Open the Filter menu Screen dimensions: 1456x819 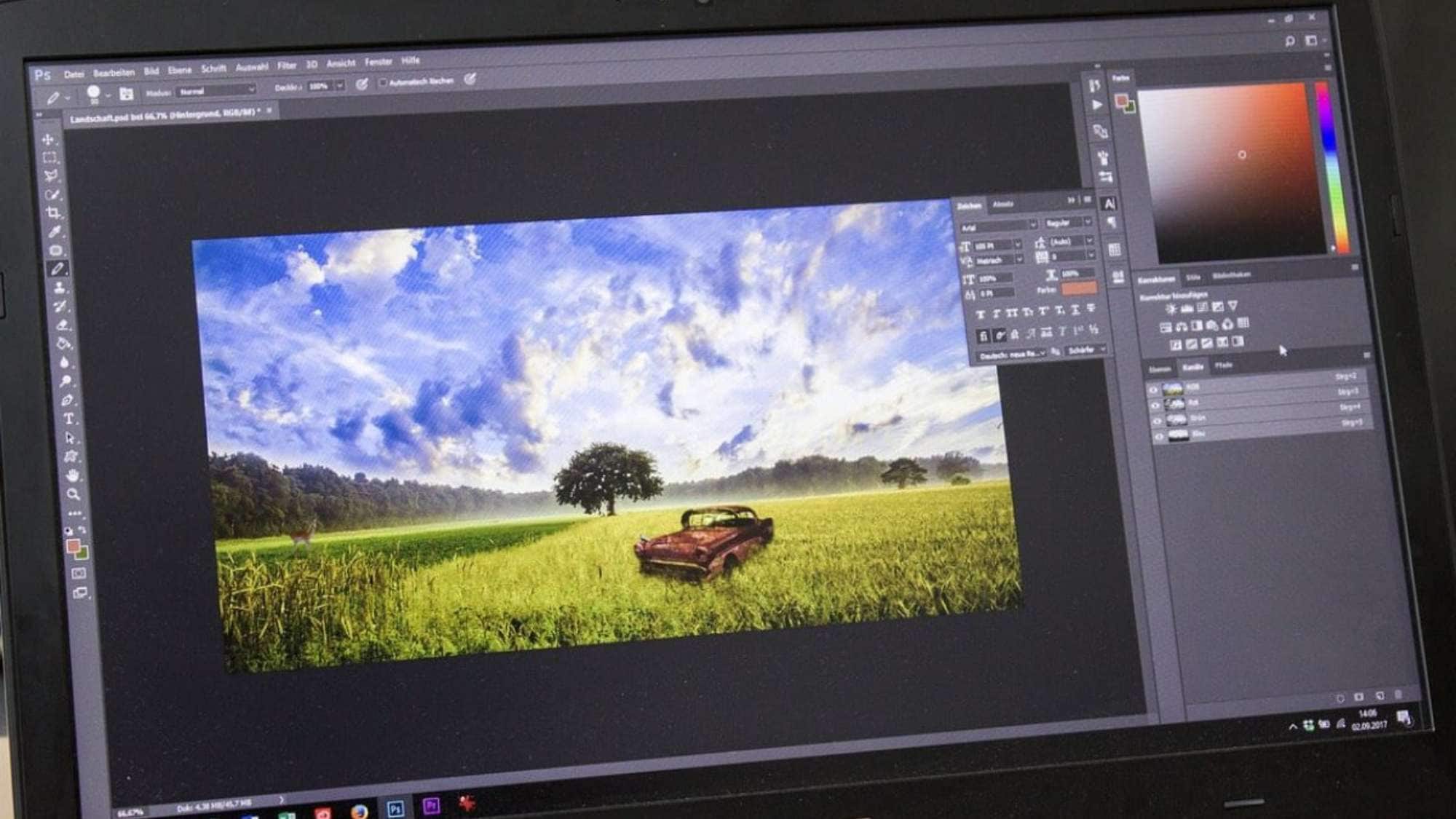[287, 66]
